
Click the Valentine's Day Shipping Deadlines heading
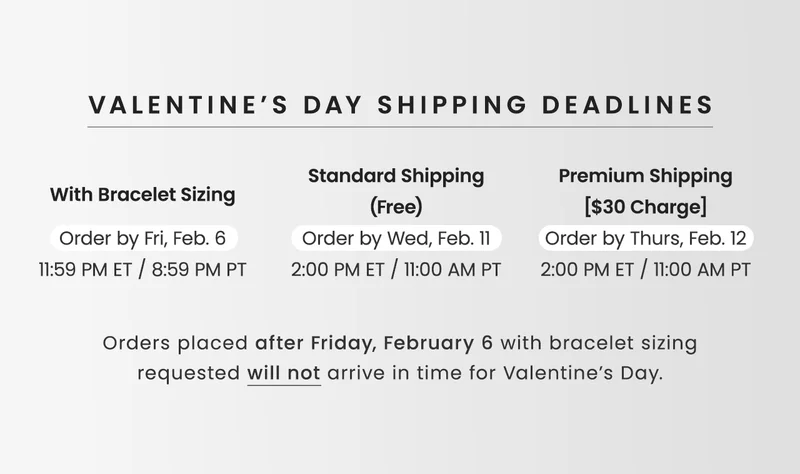point(400,105)
